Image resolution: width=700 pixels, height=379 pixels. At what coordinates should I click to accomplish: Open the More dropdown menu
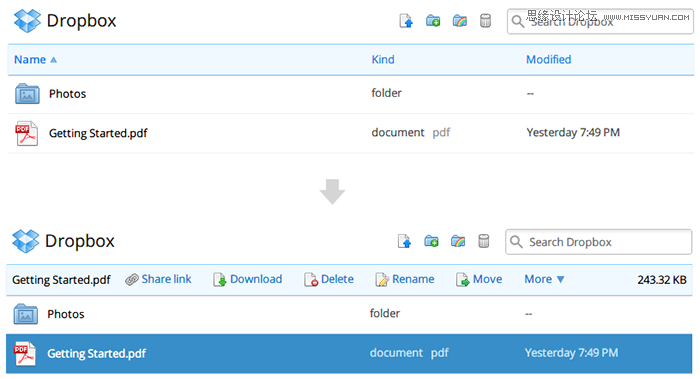click(x=545, y=279)
